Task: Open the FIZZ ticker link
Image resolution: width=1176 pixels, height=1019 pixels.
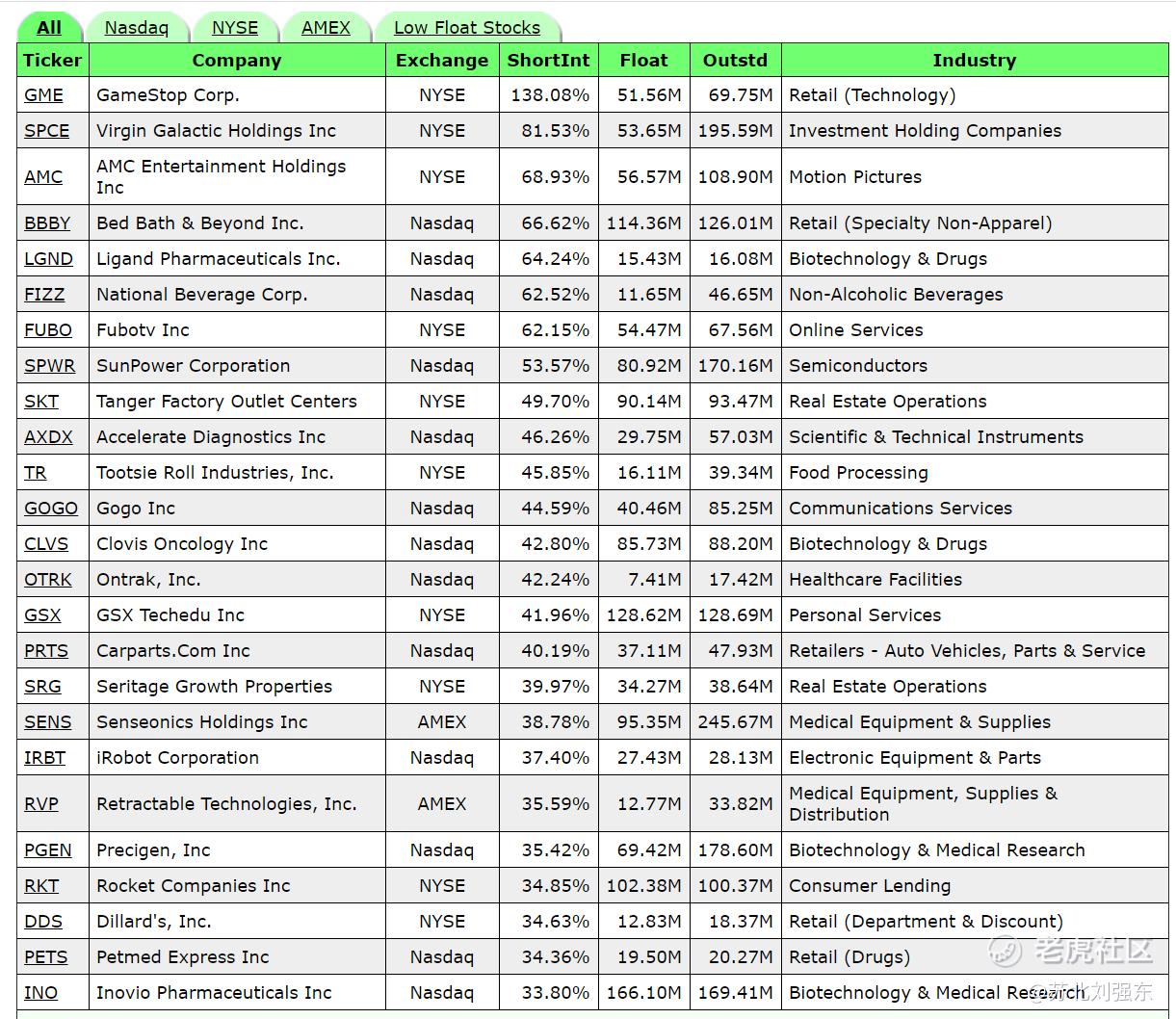Action: pos(44,295)
